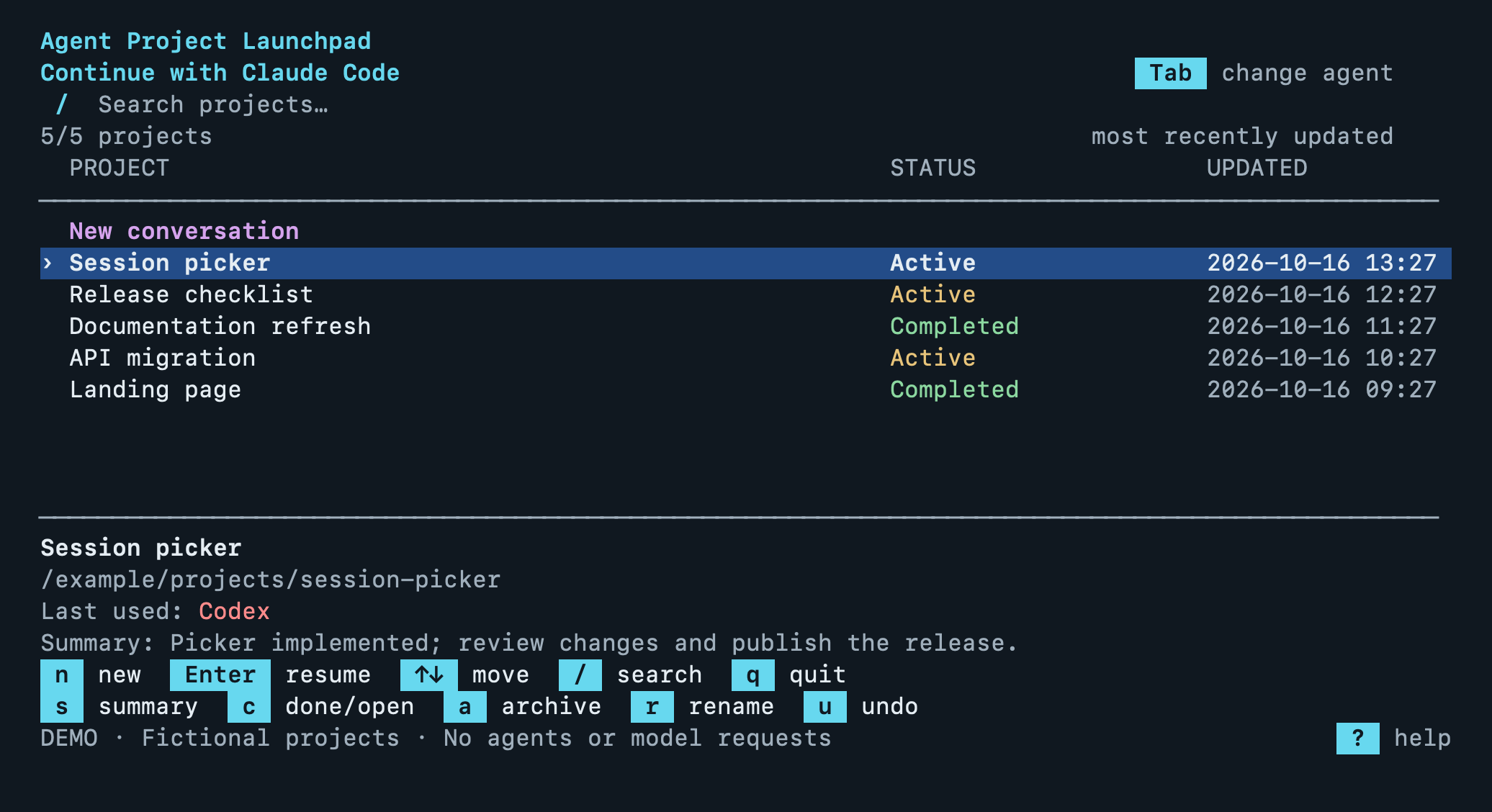Image resolution: width=1492 pixels, height=812 pixels.
Task: Click the 'n' new key badge
Action: (x=62, y=675)
